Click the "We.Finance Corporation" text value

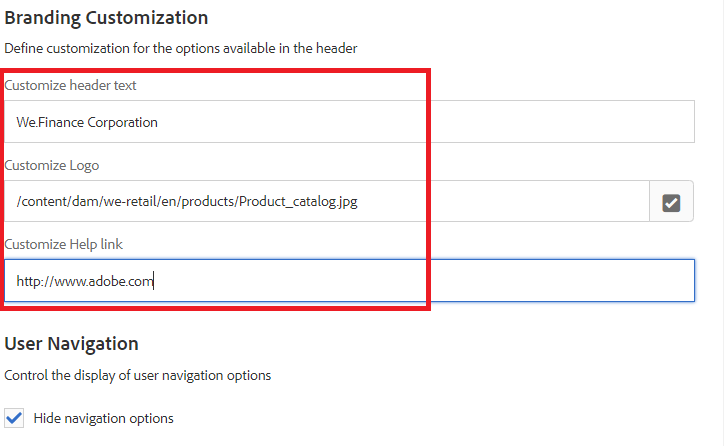[87, 122]
